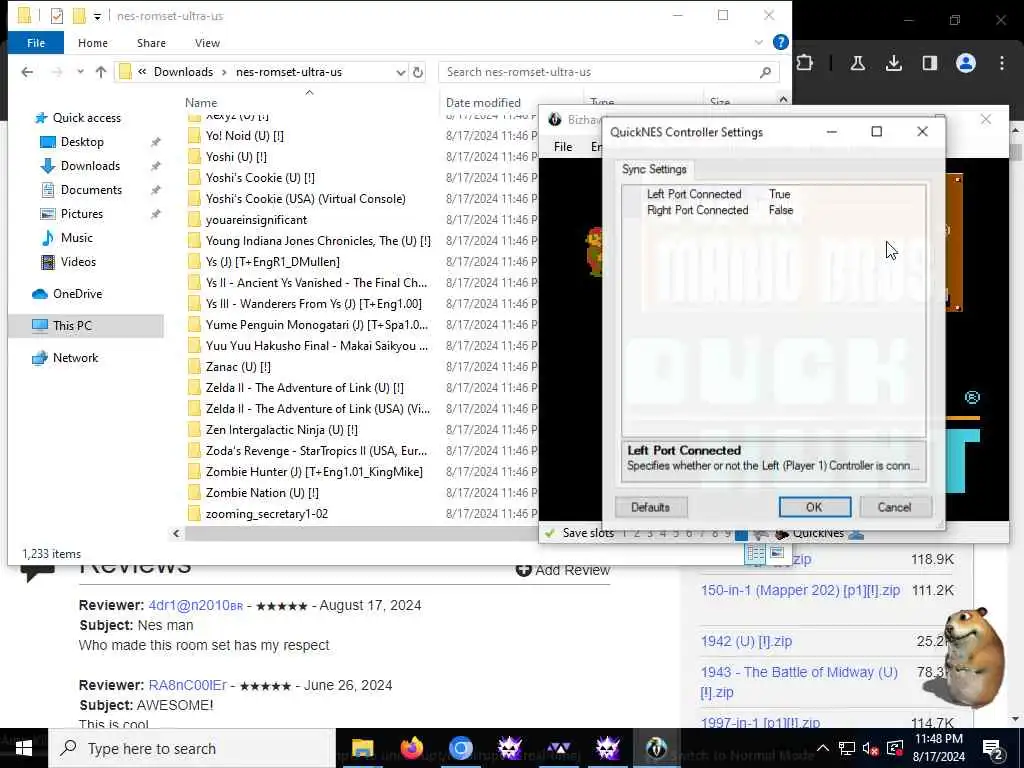Select Desktop in the navigation pane
Screen dimensions: 1024x768
pos(82,142)
